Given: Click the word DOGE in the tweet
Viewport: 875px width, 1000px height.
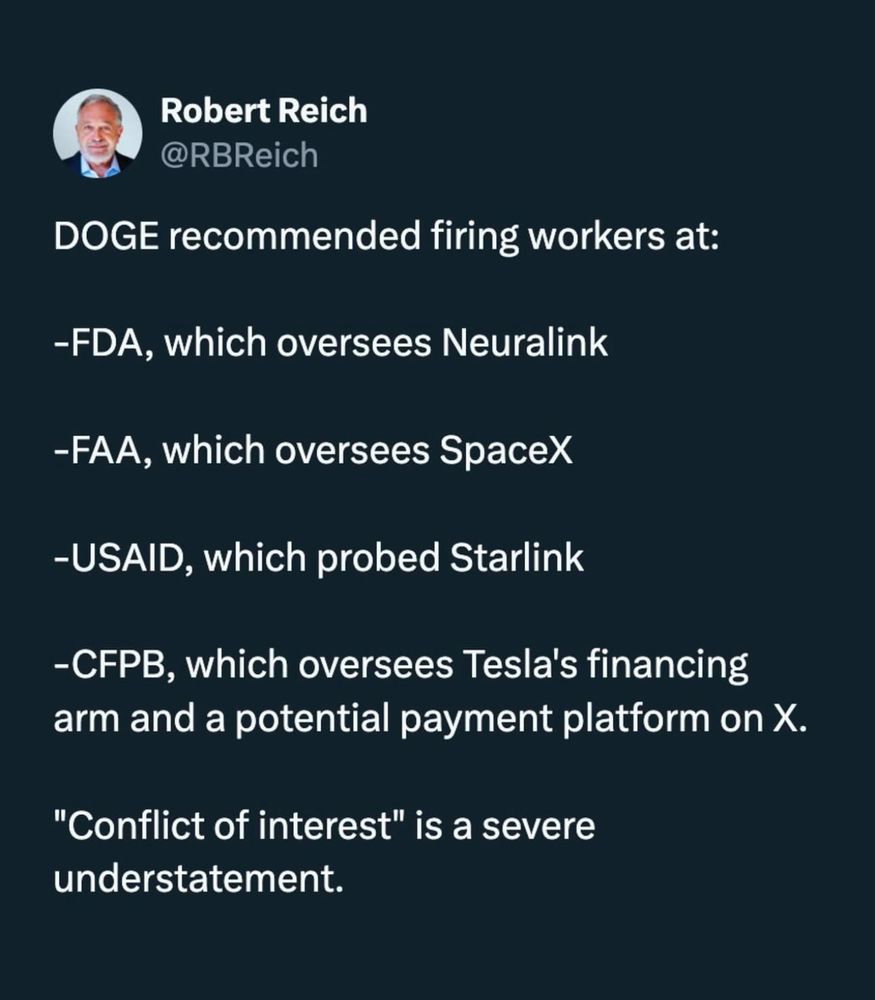Looking at the screenshot, I should pos(106,236).
